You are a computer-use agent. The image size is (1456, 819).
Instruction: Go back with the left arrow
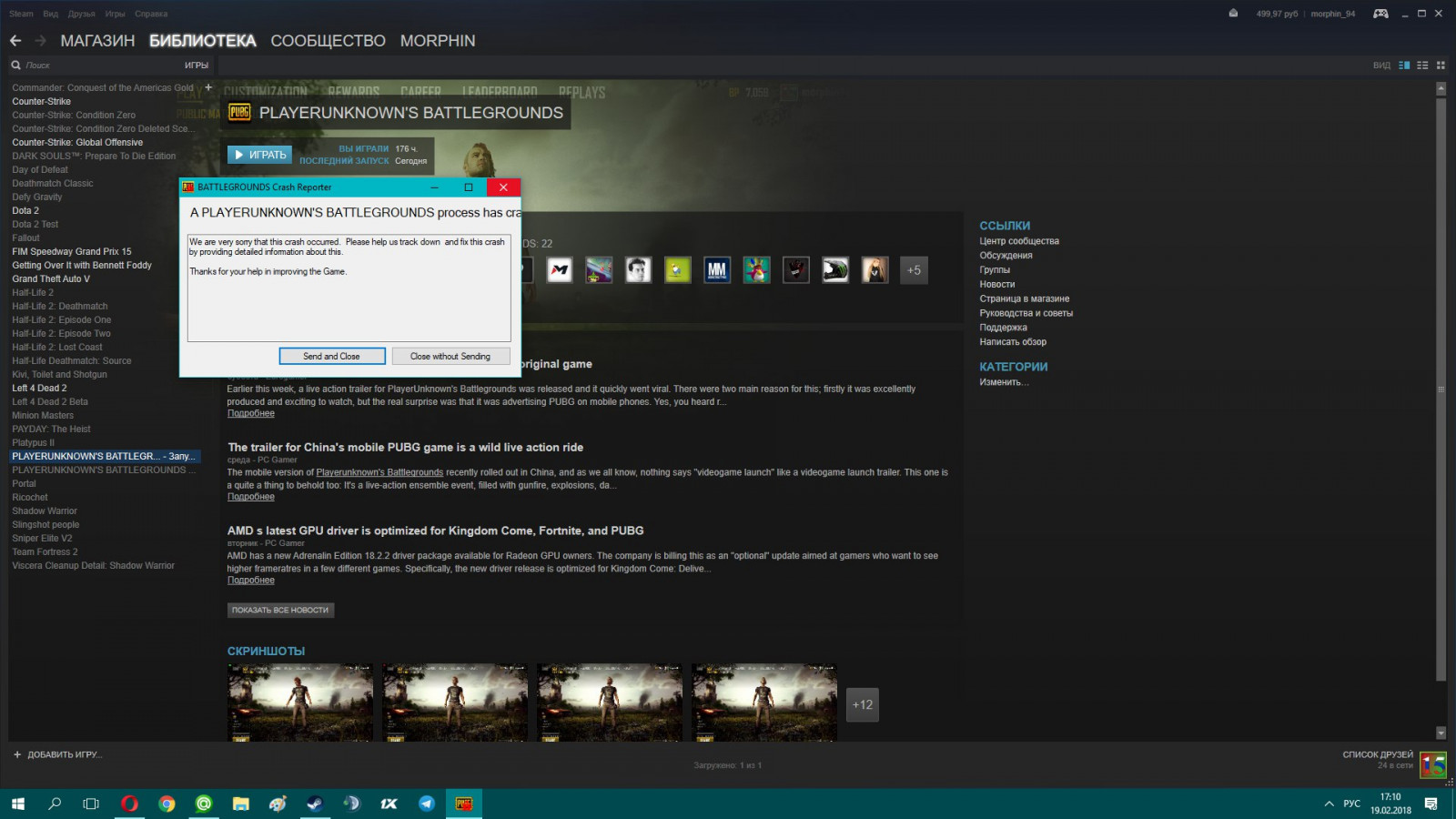pos(15,40)
